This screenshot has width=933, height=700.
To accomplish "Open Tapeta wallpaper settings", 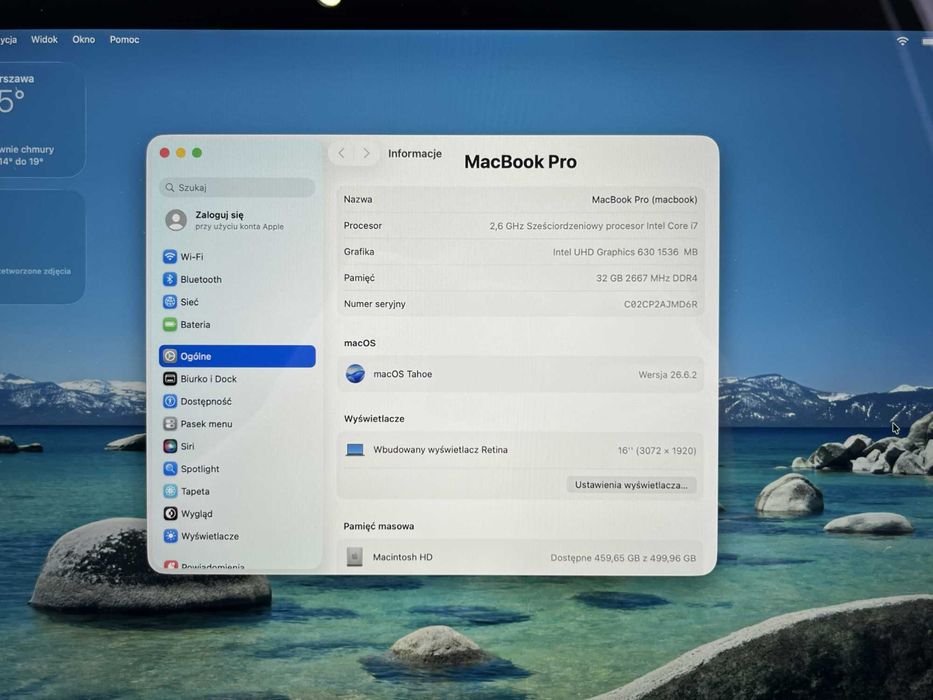I will [195, 491].
